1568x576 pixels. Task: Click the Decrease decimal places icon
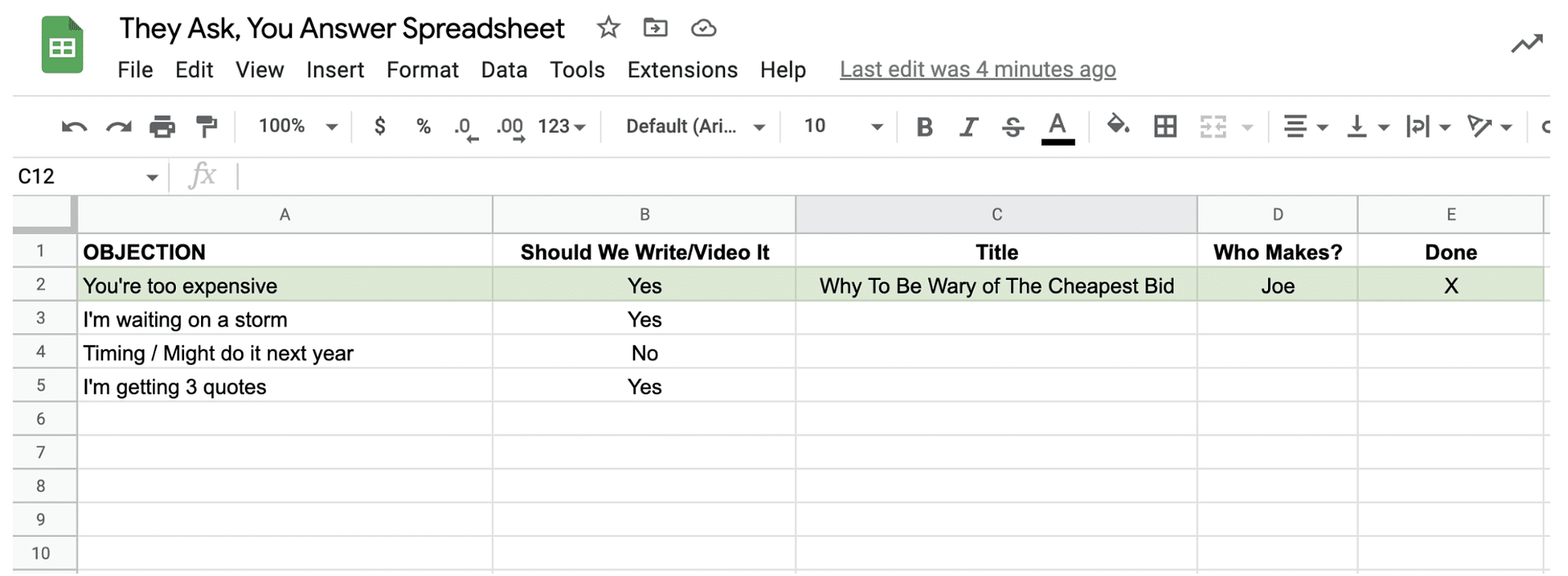tap(463, 126)
